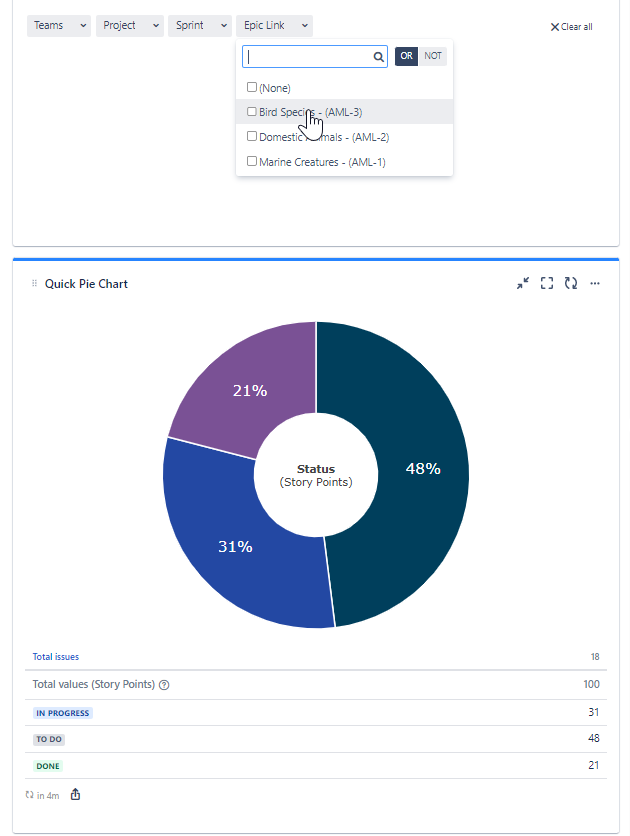This screenshot has height=836, width=630.
Task: Select the (None) option checkbox
Action: point(252,87)
